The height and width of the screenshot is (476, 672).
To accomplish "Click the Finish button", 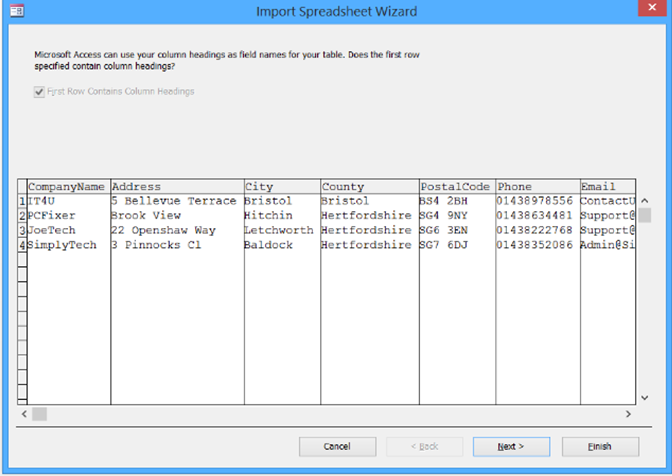I will point(600,446).
